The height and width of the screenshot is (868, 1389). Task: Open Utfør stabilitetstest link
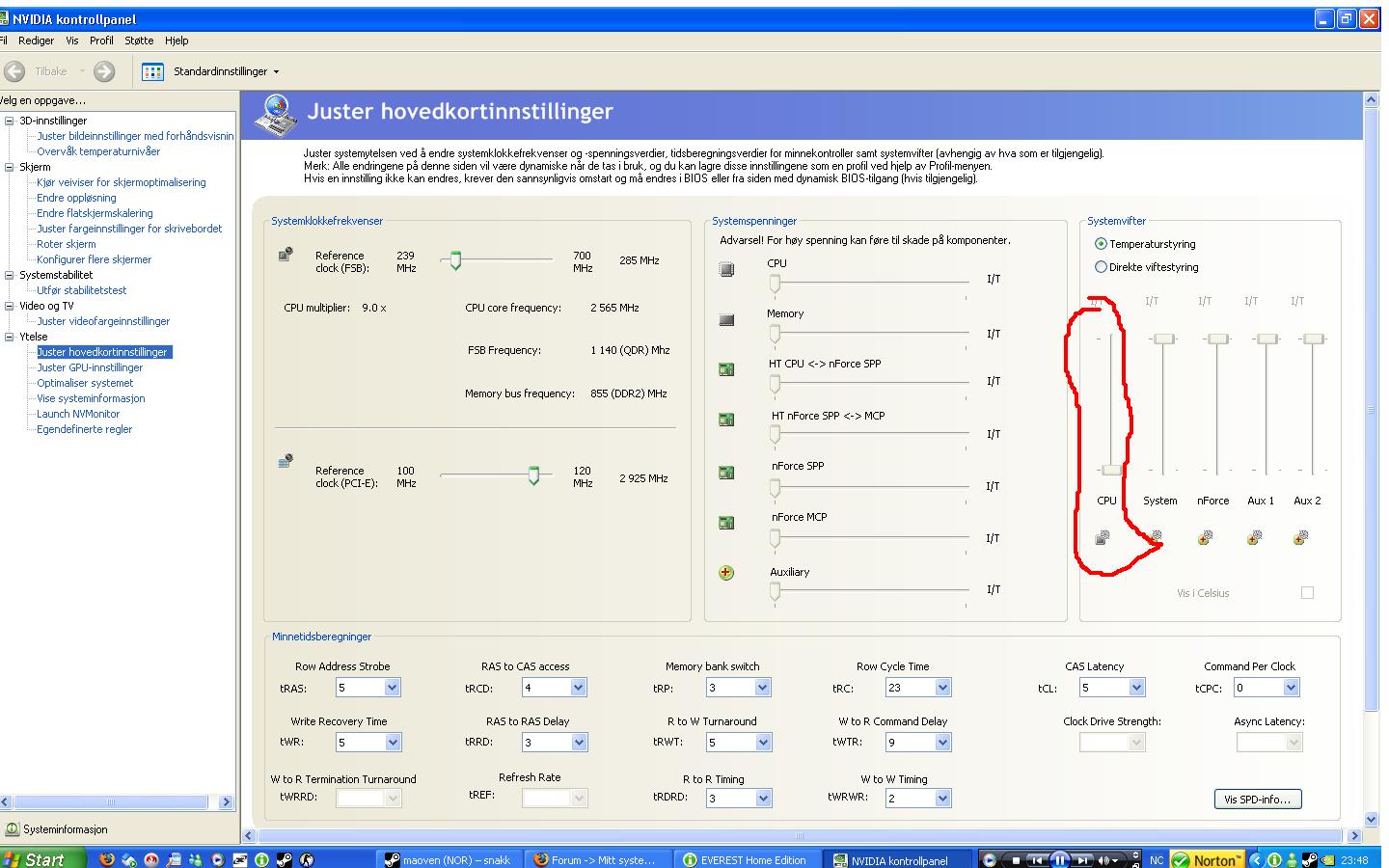pos(82,290)
